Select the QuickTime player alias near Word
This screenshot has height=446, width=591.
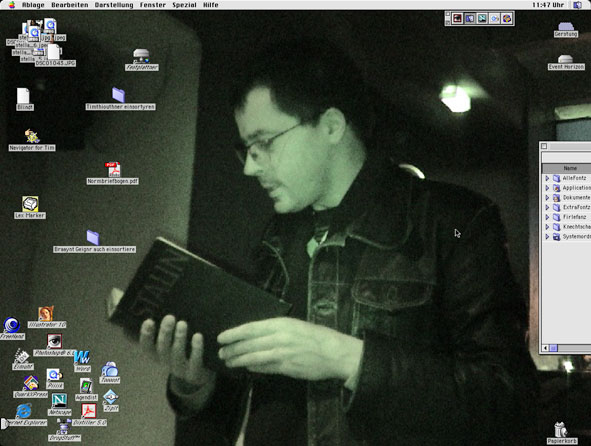coord(55,375)
